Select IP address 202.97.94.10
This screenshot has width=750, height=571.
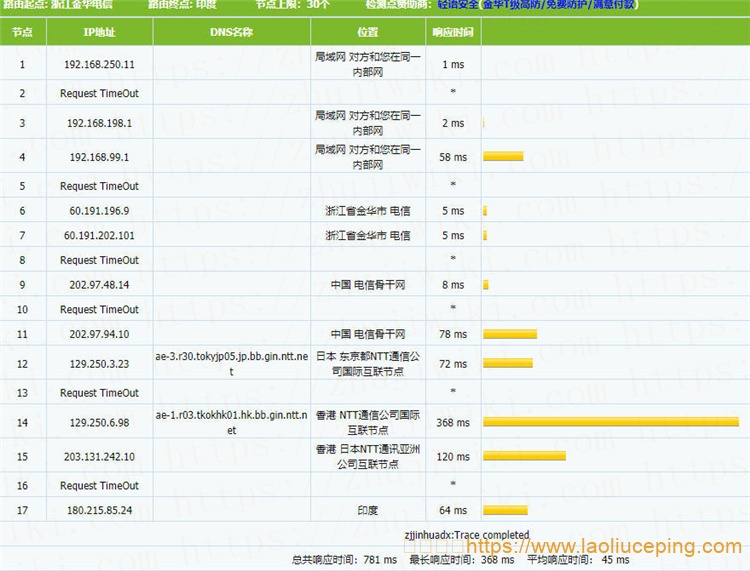[x=99, y=334]
